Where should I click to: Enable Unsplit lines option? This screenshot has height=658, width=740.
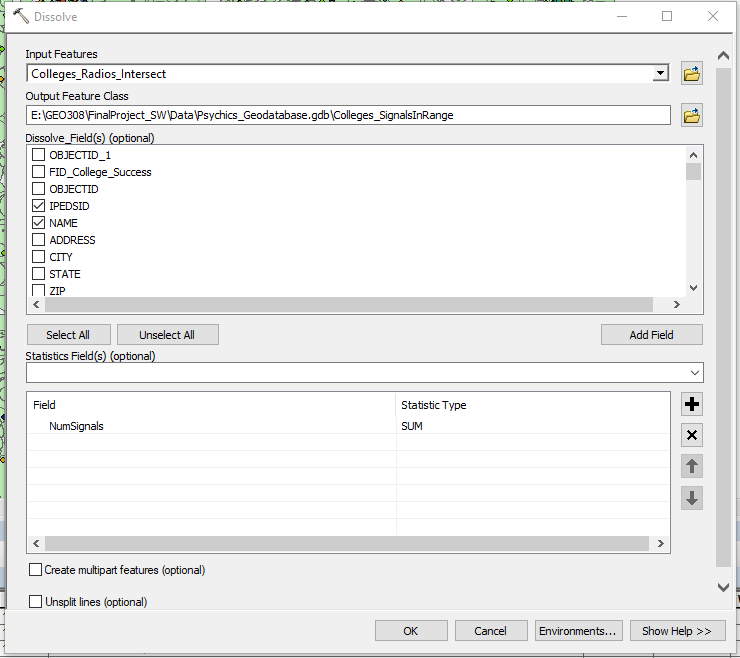tap(35, 602)
